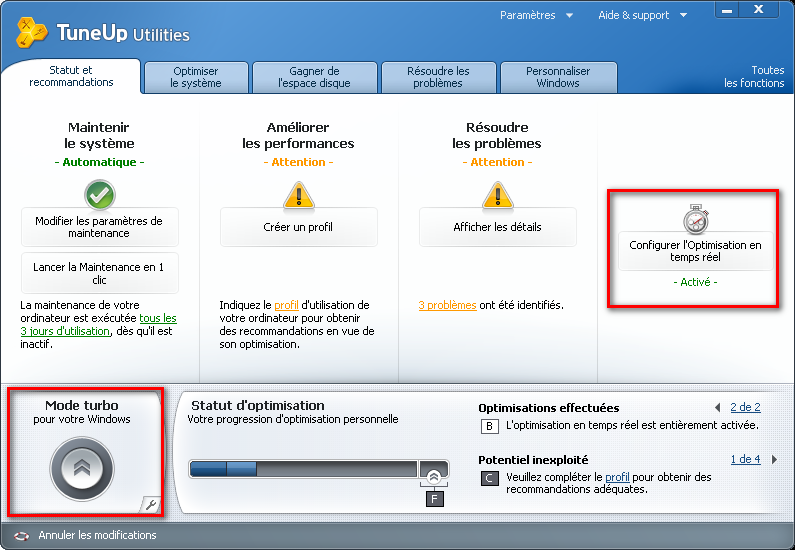Viewport: 795px width, 550px height.
Task: Click the Afficher les détails button
Action: pos(497,227)
